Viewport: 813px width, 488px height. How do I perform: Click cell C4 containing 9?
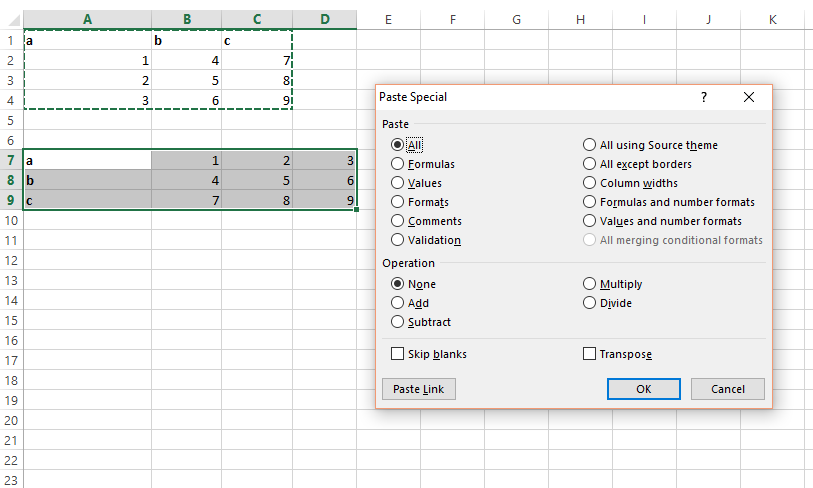pyautogui.click(x=257, y=101)
